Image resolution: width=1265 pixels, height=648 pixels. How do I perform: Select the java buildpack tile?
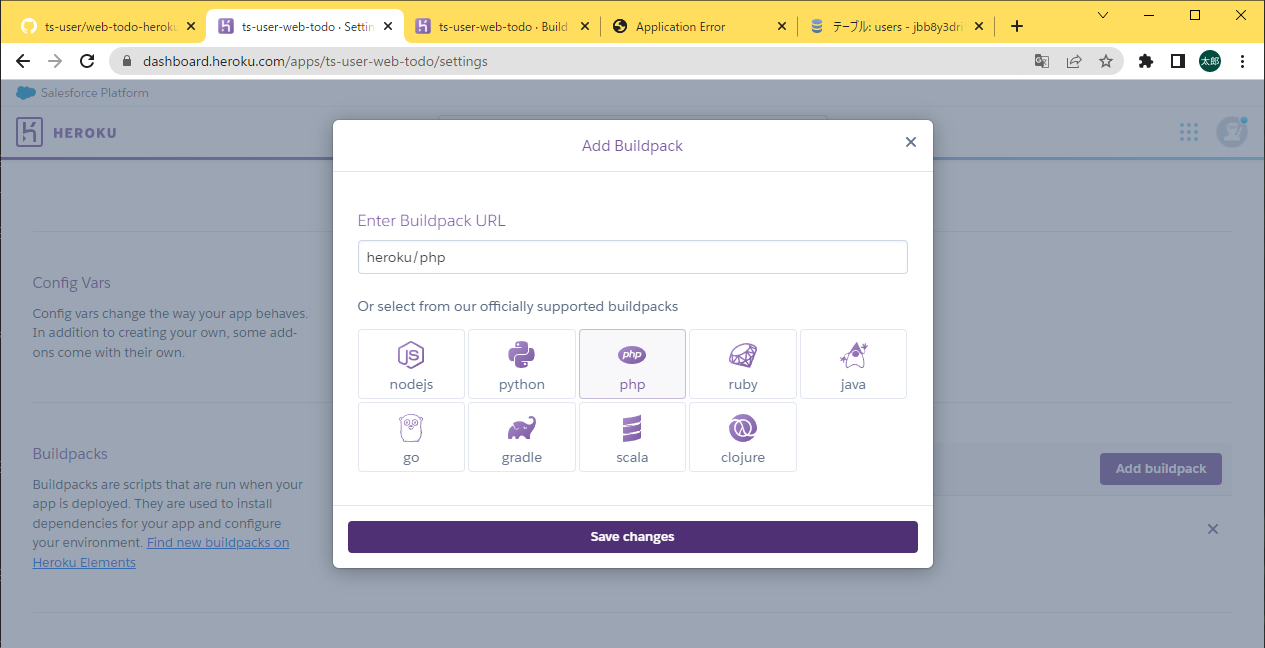pos(853,364)
